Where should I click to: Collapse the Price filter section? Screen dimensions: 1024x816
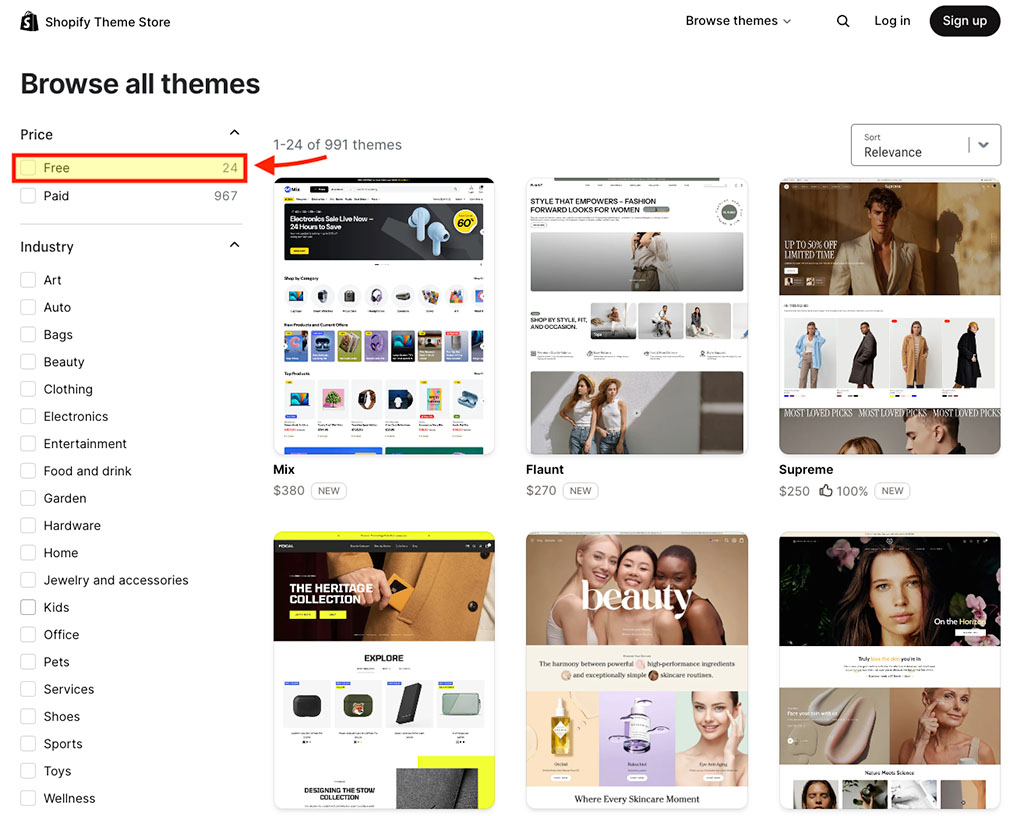click(x=234, y=131)
